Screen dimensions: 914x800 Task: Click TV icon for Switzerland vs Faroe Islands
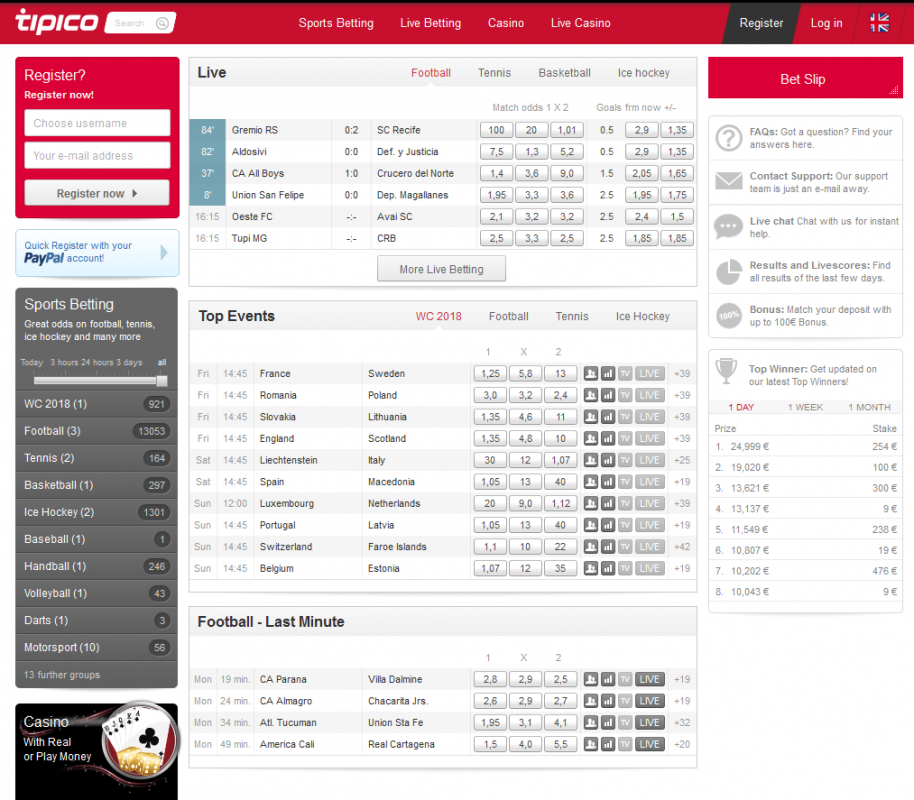click(625, 546)
